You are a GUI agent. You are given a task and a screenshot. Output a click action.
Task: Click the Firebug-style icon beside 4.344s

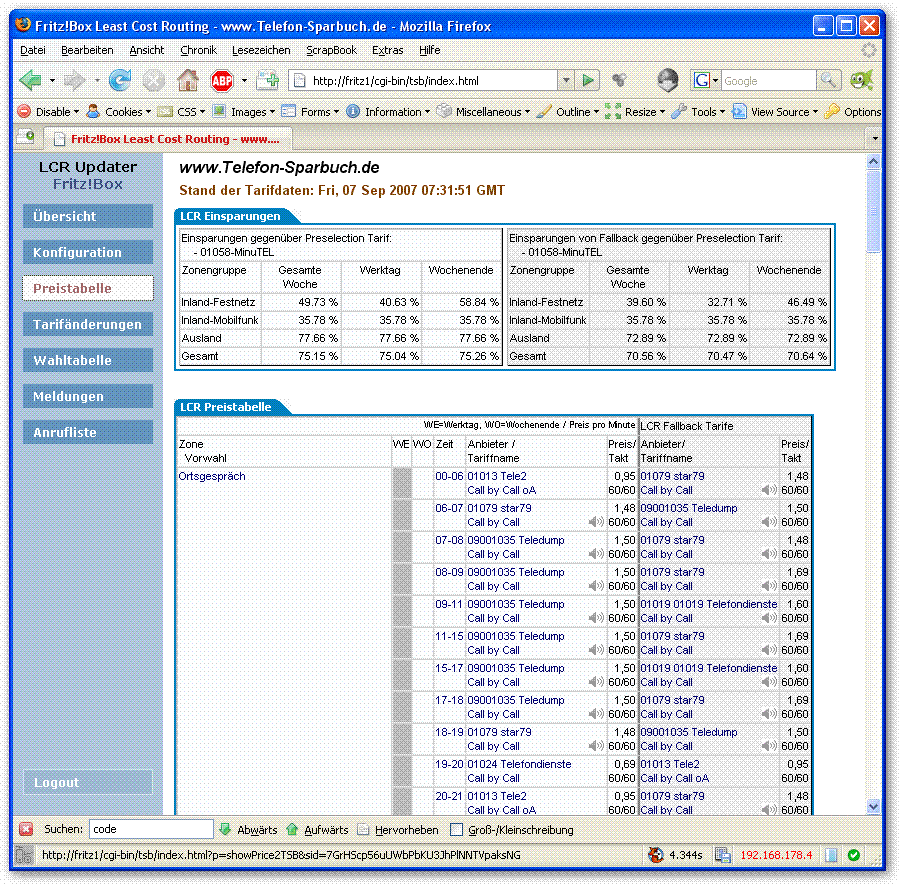(x=655, y=855)
